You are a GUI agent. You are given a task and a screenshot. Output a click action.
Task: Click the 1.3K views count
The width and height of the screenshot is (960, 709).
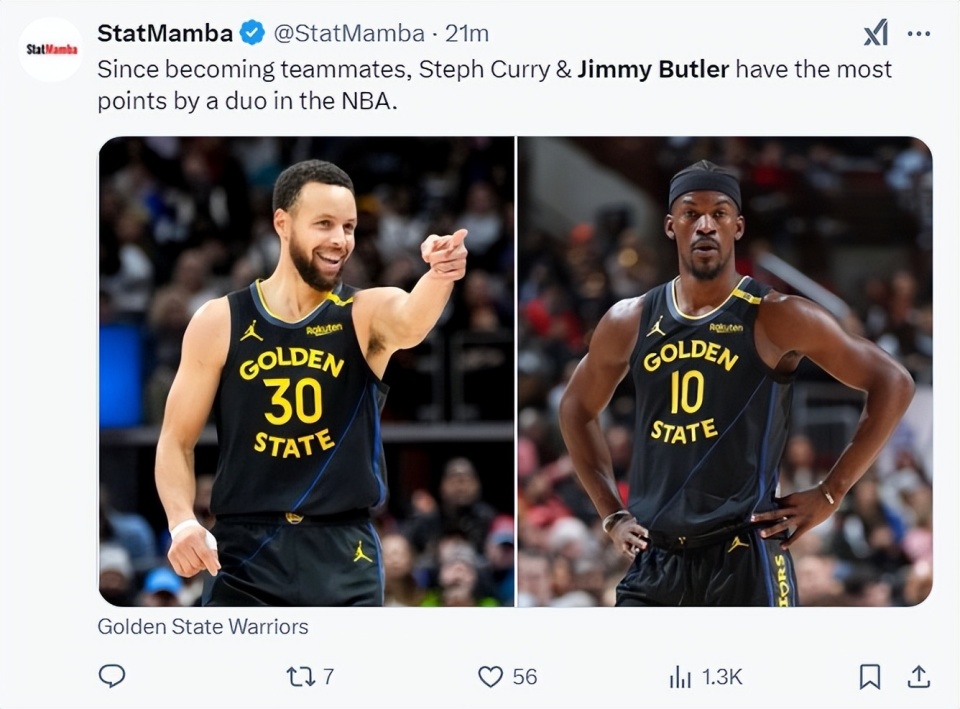coord(721,677)
